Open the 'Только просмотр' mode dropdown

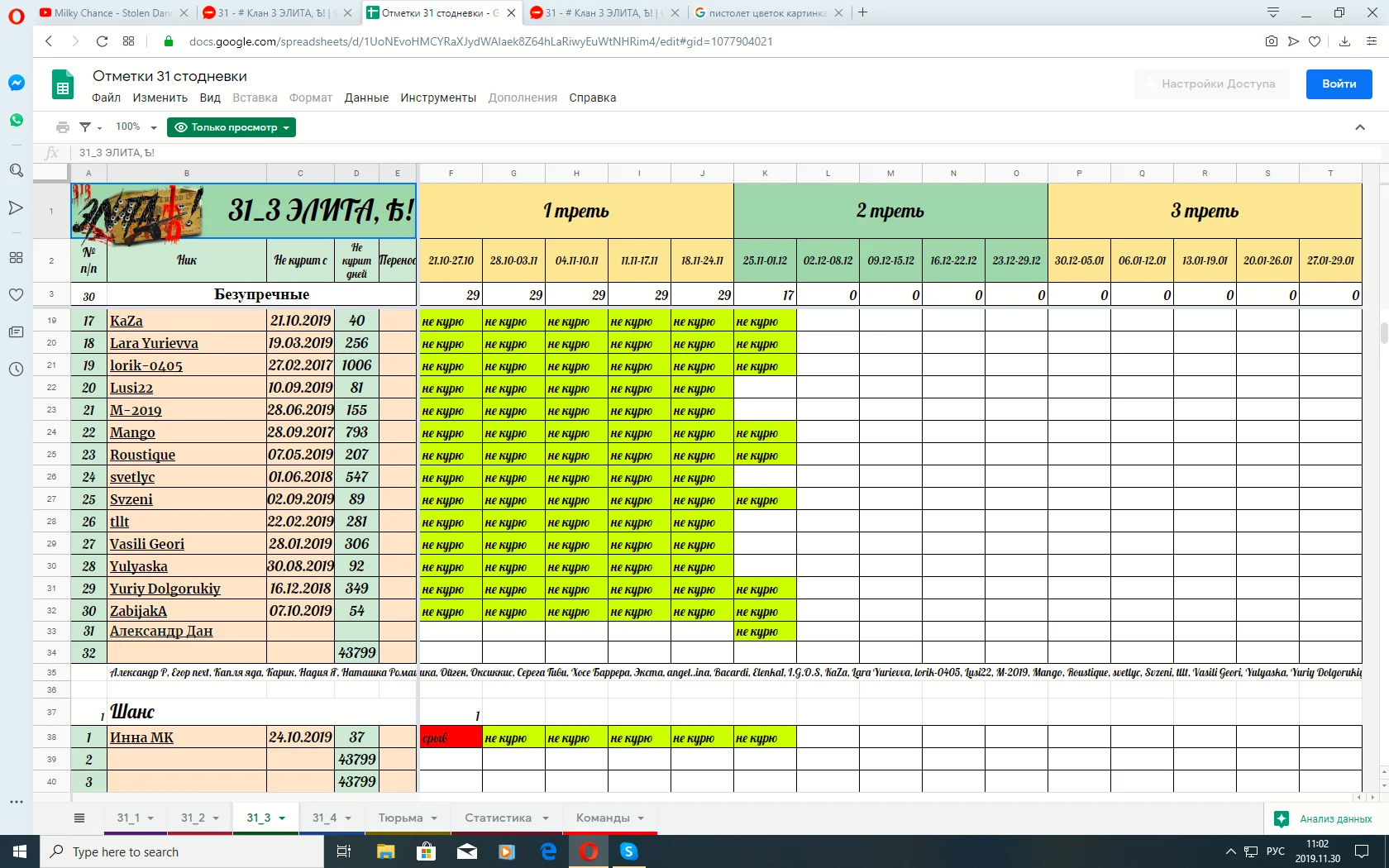231,127
